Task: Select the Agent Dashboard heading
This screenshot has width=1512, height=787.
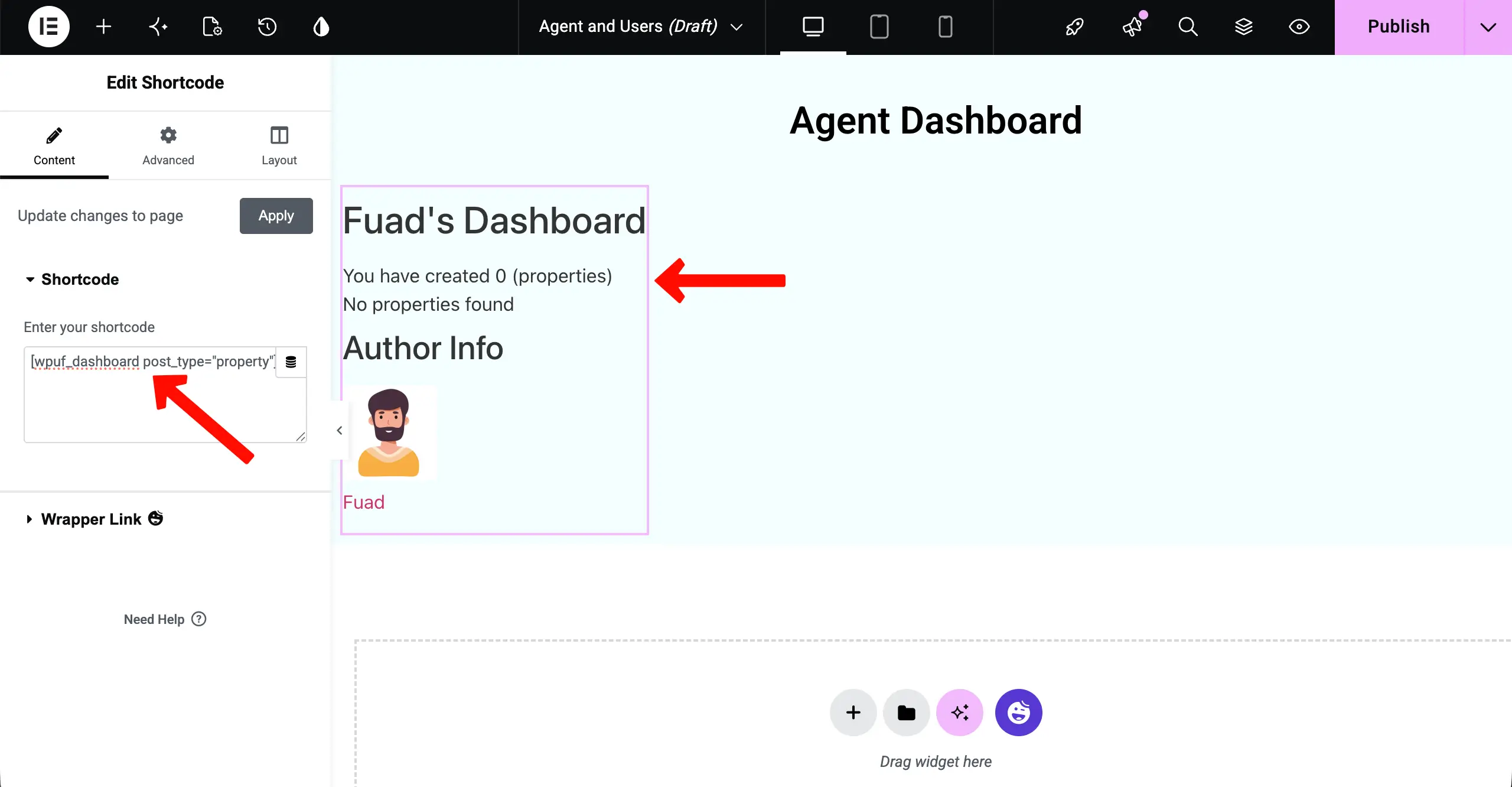Action: 936,121
